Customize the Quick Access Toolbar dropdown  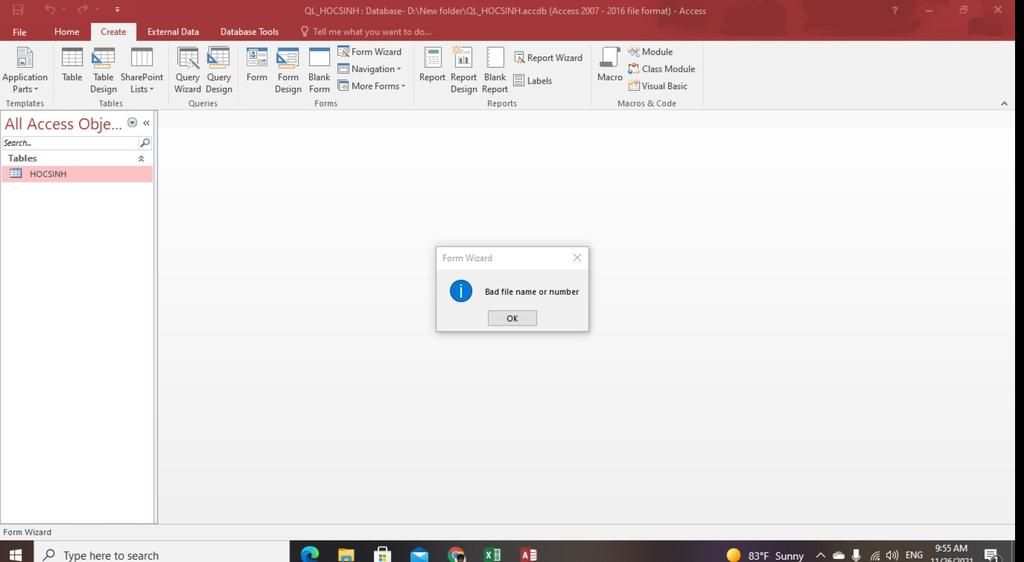point(117,10)
